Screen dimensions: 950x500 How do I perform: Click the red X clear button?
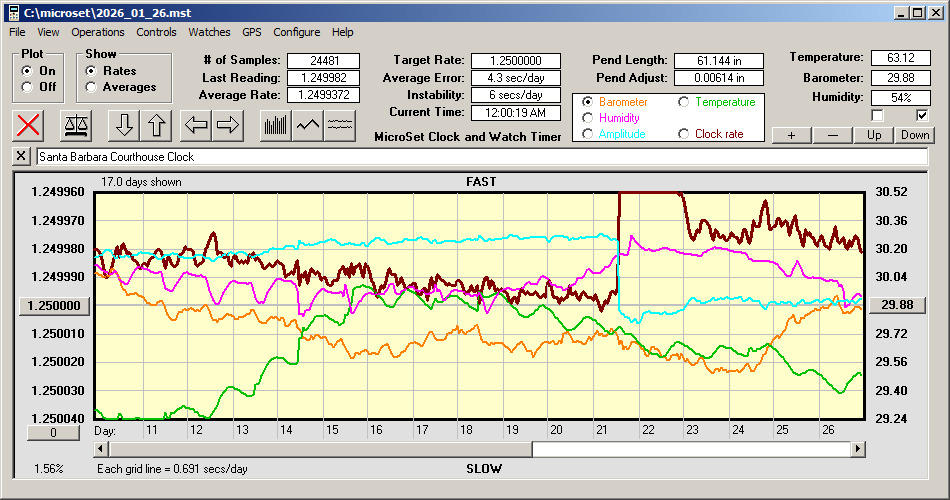(x=29, y=125)
